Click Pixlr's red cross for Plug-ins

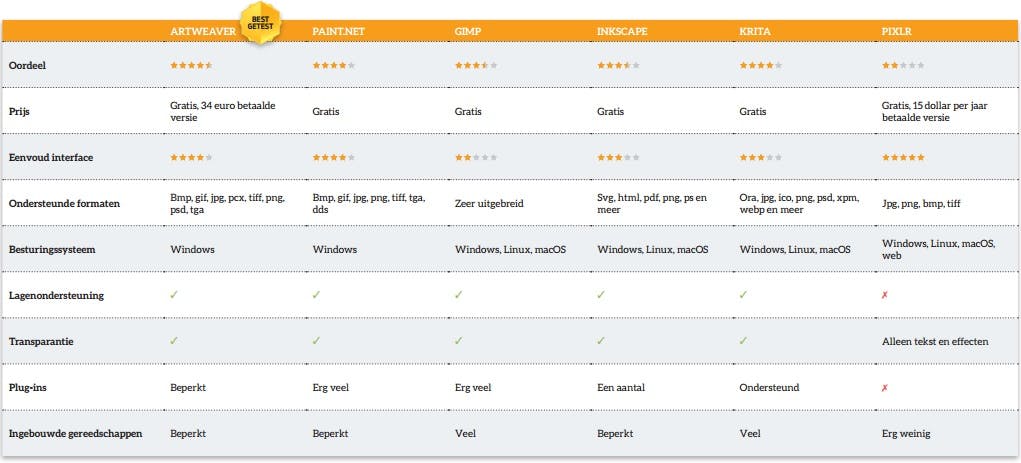click(885, 387)
